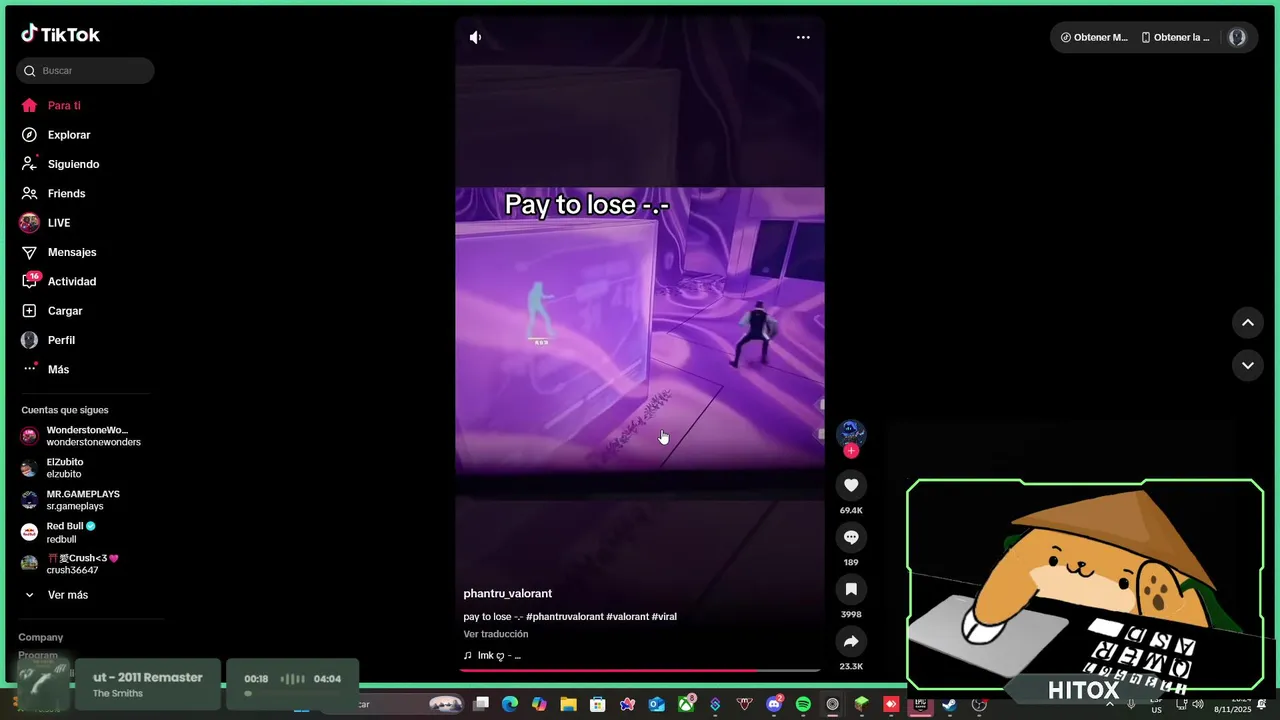Seek the music widget progress bar
This screenshot has height=720, width=1280.
(292, 693)
